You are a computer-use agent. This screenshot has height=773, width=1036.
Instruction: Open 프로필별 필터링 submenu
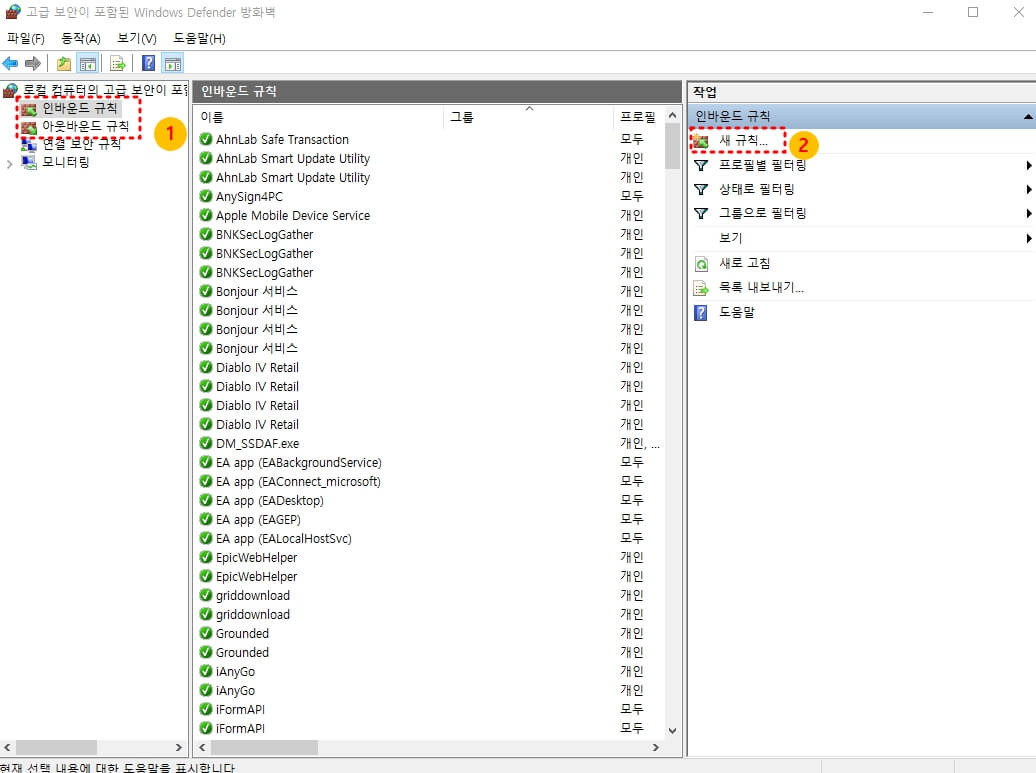pyautogui.click(x=762, y=165)
